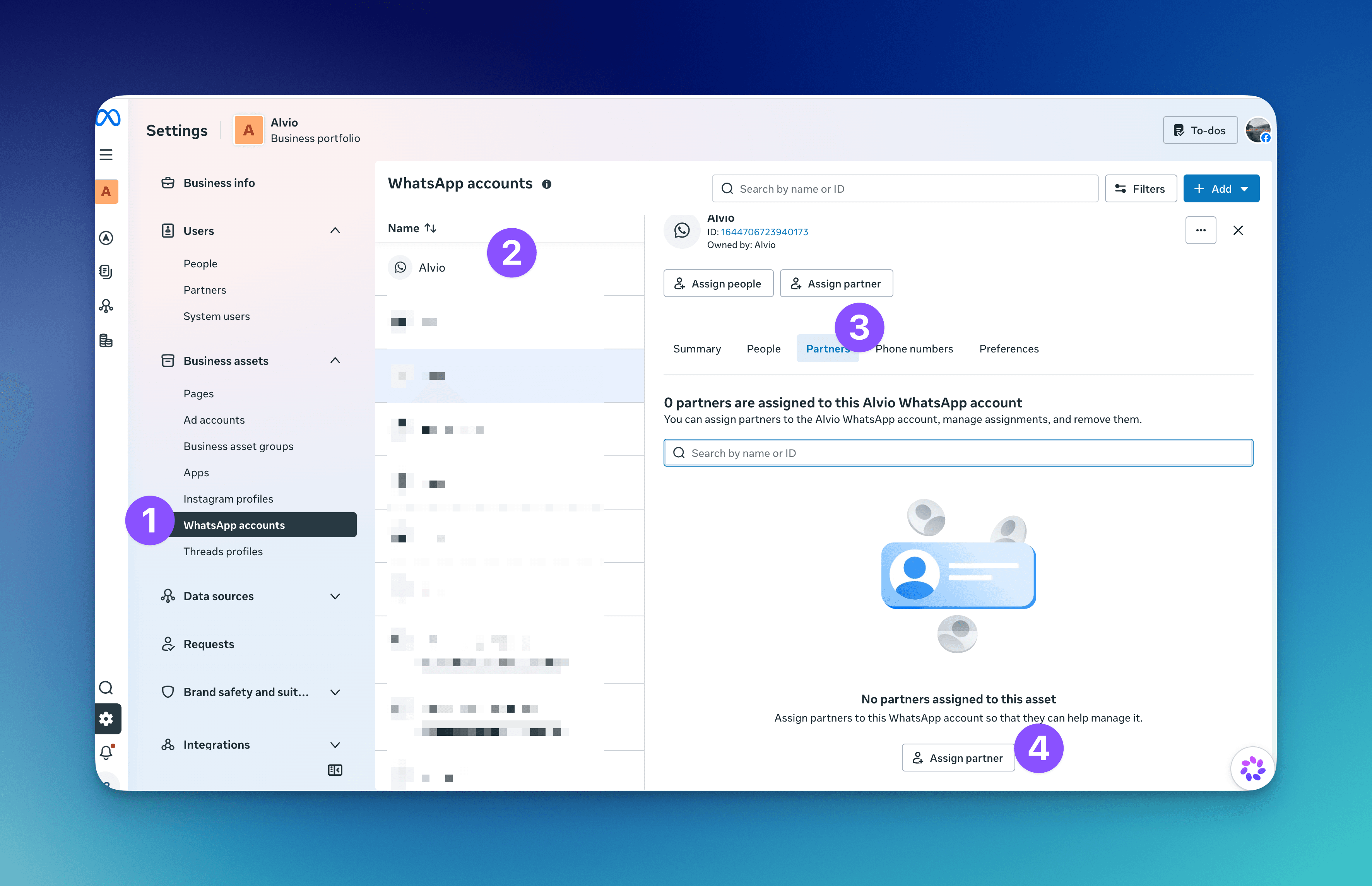Open the hamburger menu in left rail
This screenshot has width=1372, height=886.
pyautogui.click(x=106, y=155)
